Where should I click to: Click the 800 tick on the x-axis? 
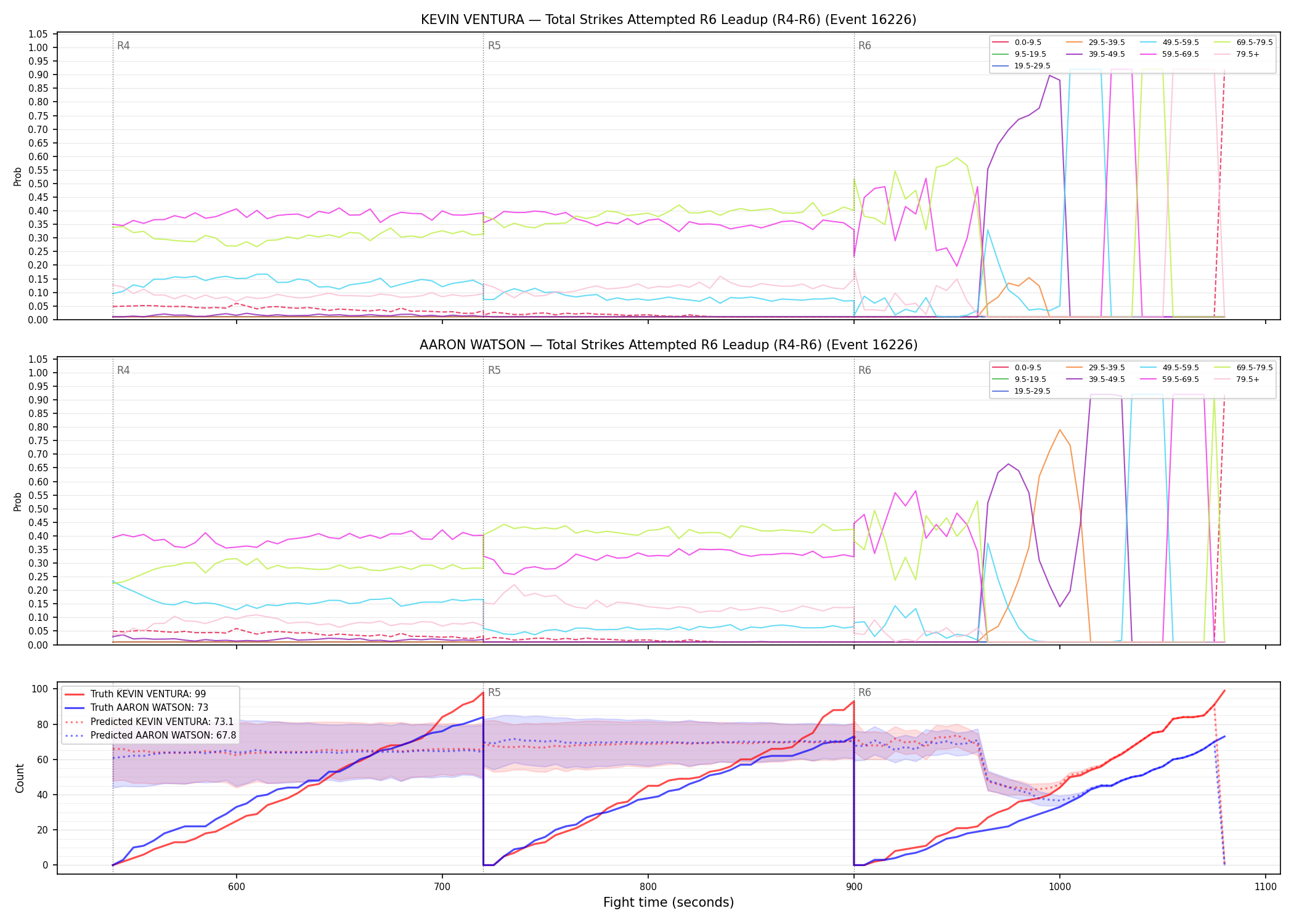(x=648, y=886)
